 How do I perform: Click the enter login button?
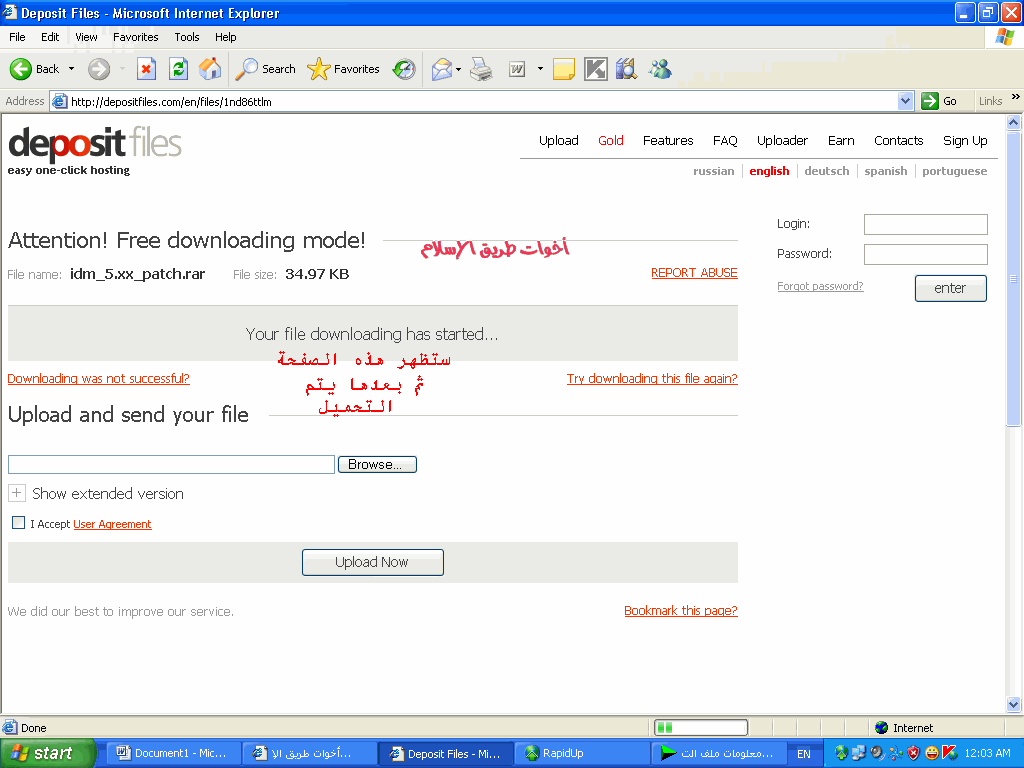pyautogui.click(x=950, y=288)
